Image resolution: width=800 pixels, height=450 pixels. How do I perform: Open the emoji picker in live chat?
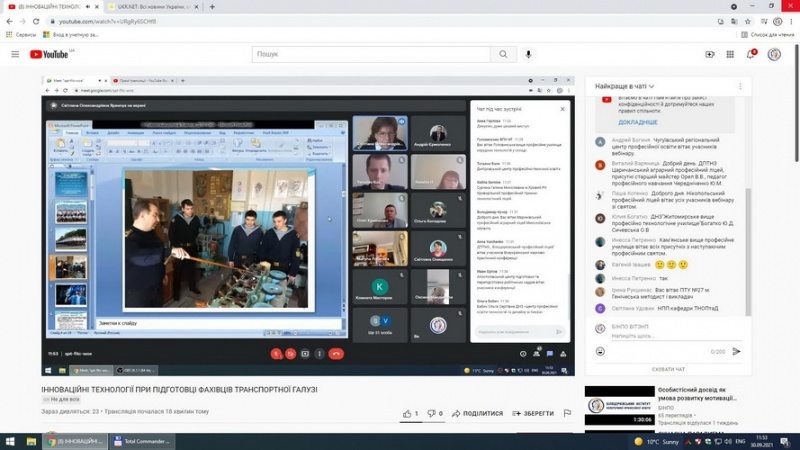tap(600, 351)
